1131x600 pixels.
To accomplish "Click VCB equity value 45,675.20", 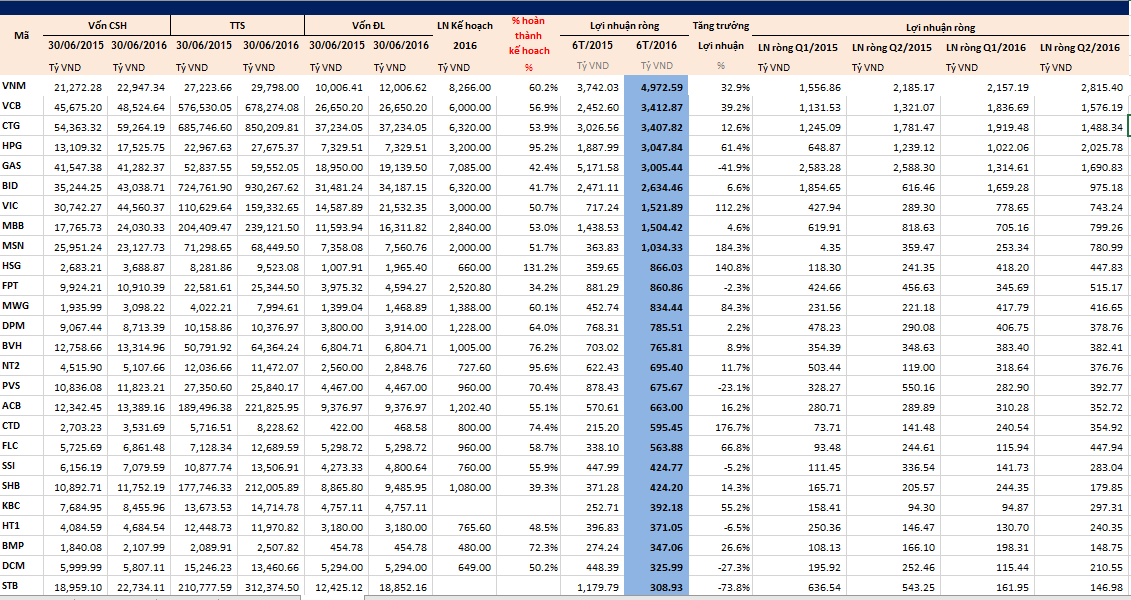I will tap(76, 107).
